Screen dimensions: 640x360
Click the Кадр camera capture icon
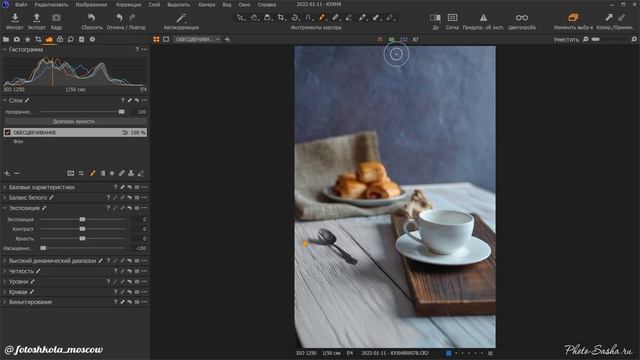tap(56, 18)
